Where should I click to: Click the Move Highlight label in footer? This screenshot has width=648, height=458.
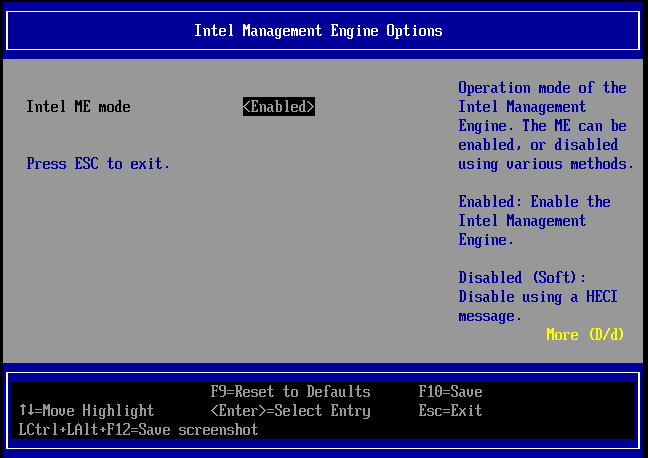[98, 411]
